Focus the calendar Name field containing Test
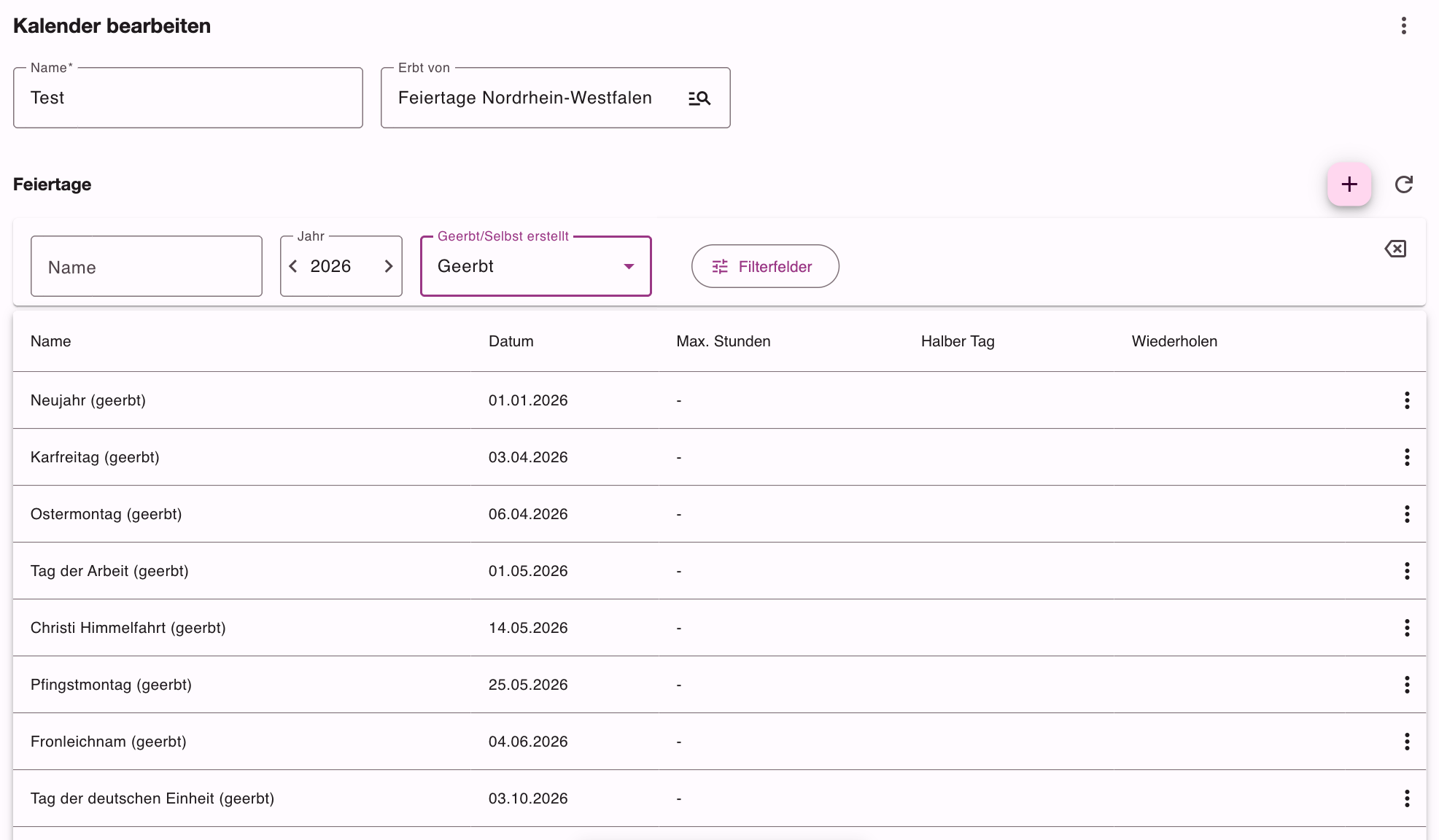The image size is (1439, 840). (x=188, y=98)
